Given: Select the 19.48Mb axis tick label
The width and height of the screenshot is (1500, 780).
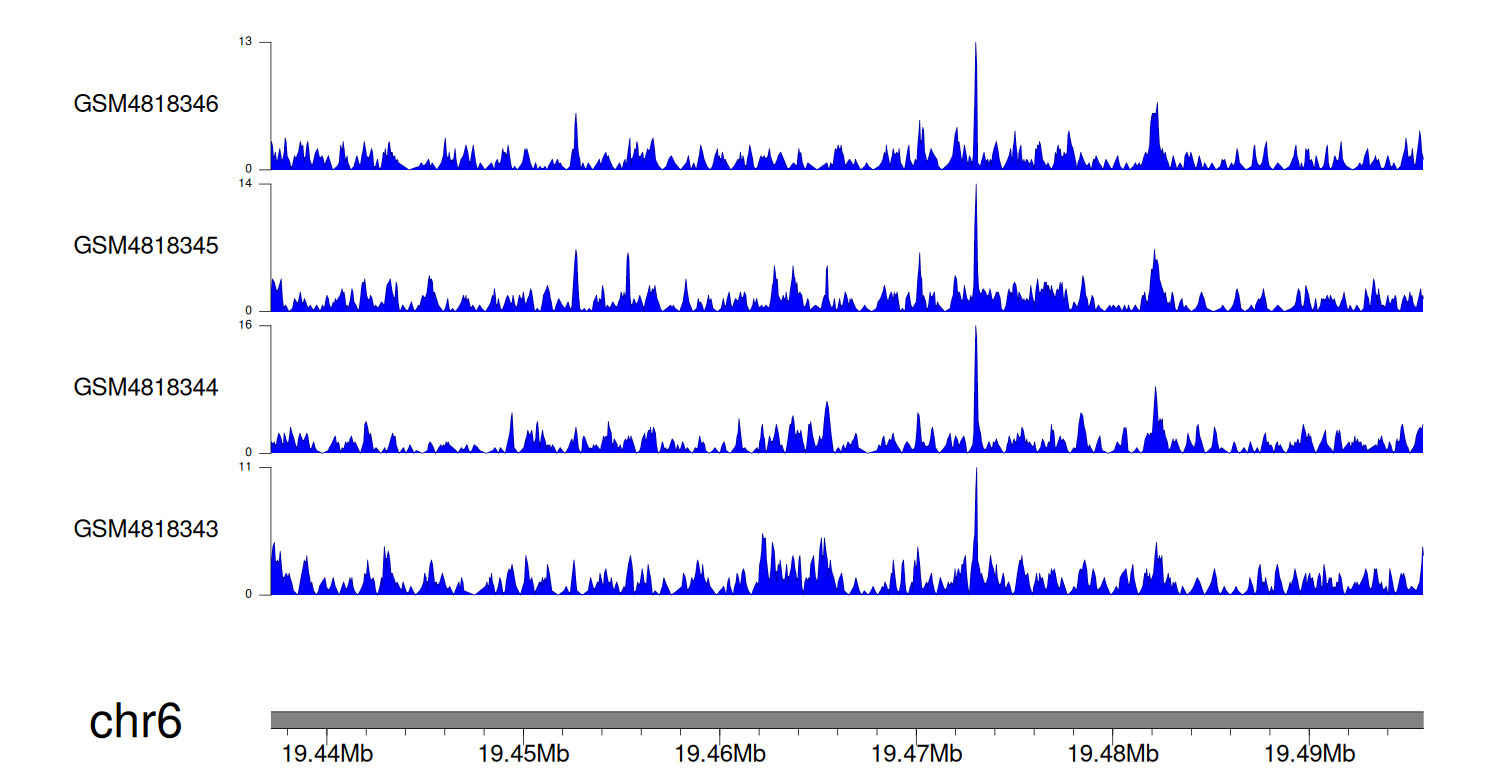Looking at the screenshot, I should point(1114,753).
